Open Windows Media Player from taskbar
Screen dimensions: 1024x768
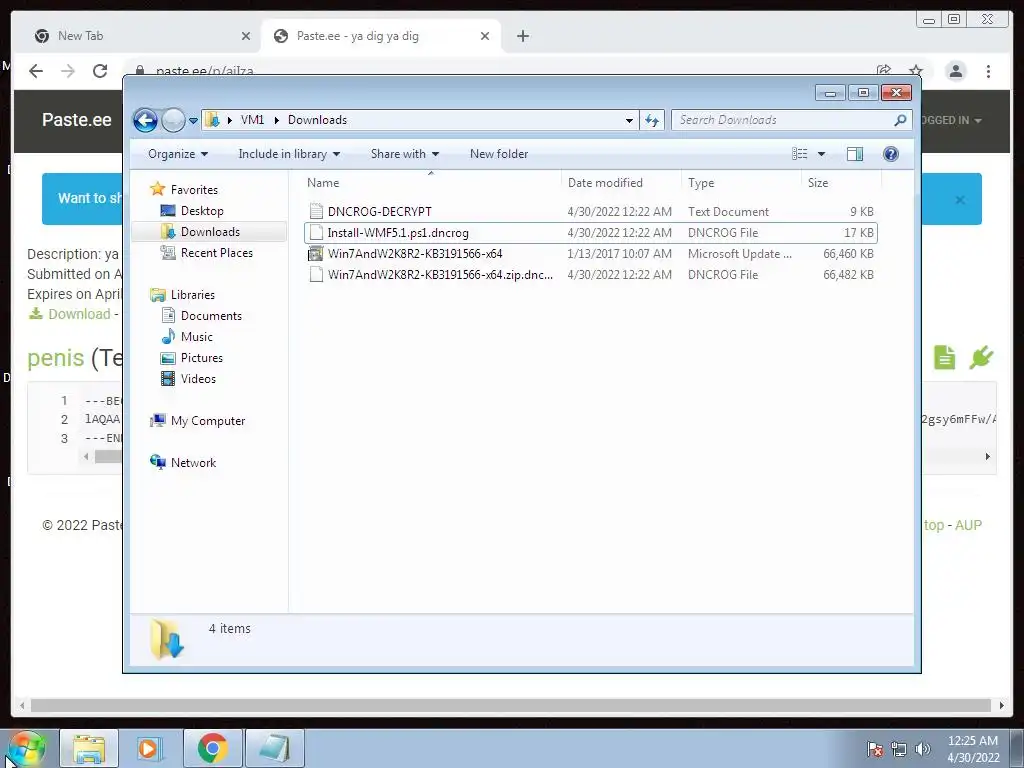coord(149,748)
